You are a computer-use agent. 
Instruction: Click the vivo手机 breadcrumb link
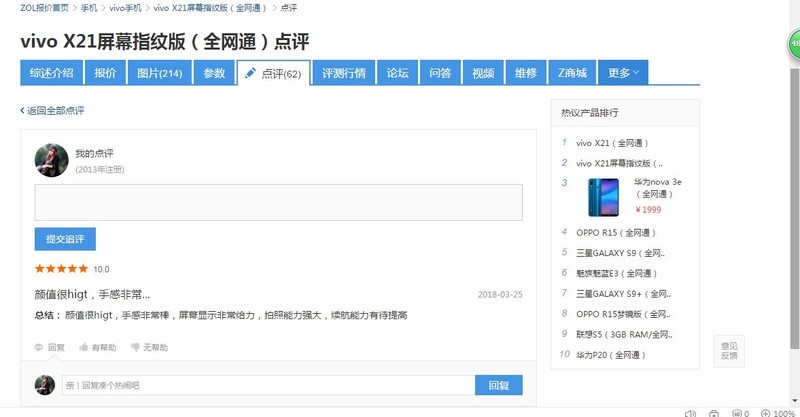click(125, 8)
